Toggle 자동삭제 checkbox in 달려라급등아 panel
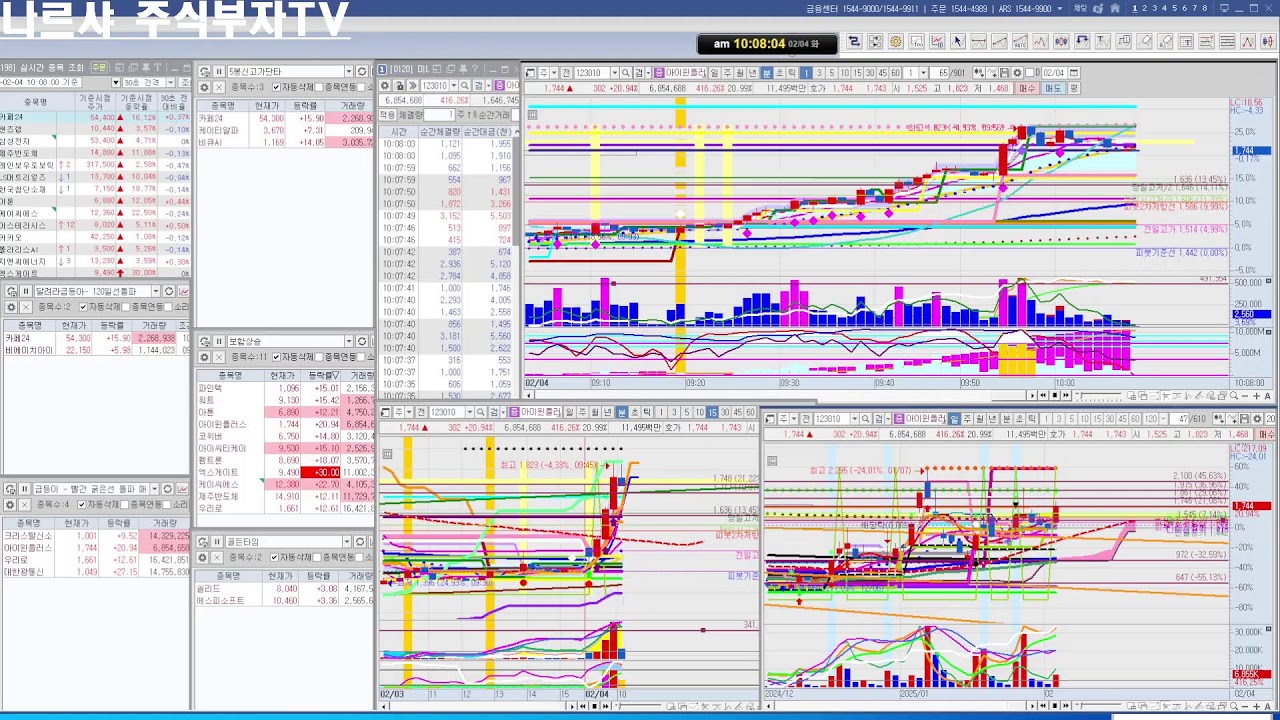Viewport: 1280px width, 720px height. (x=83, y=307)
